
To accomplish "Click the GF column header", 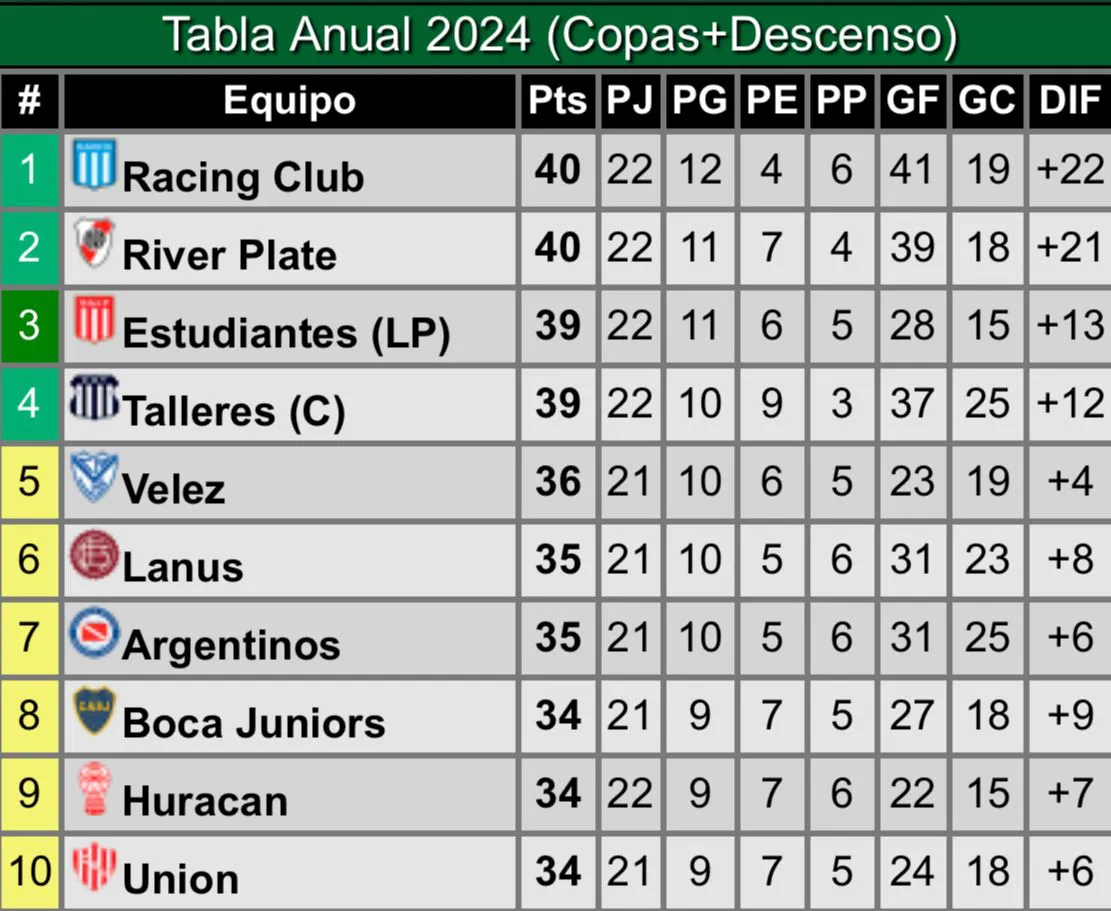I will point(912,101).
